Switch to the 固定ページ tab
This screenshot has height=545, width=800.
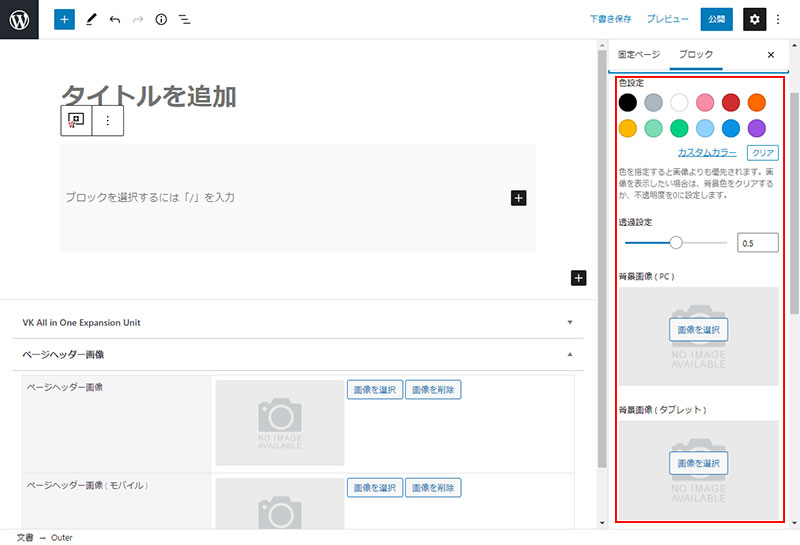tap(639, 55)
